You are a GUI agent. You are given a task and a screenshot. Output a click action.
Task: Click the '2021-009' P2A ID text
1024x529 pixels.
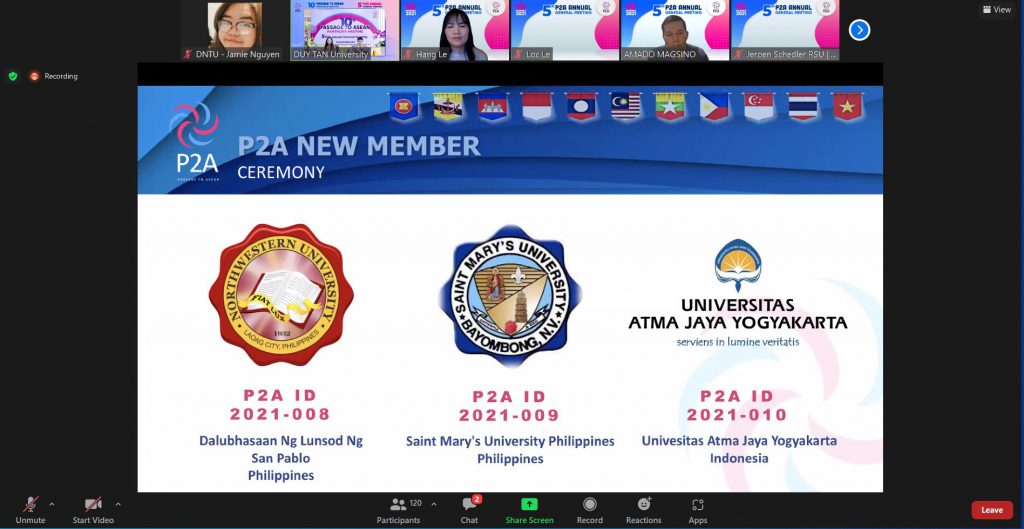click(x=509, y=415)
